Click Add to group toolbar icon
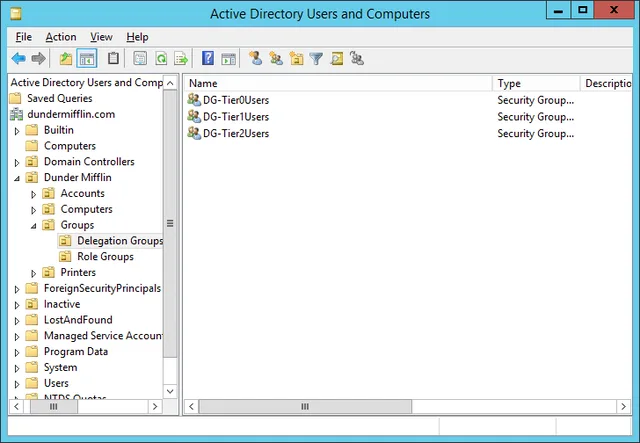Viewport: 640px width, 443px height. point(357,59)
